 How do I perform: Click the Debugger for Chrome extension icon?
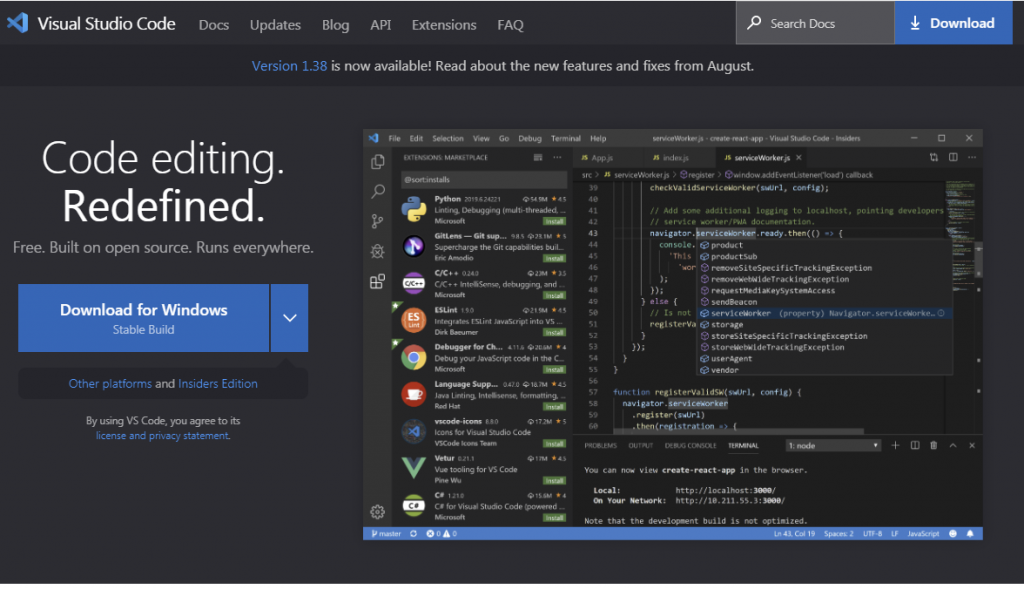[413, 357]
